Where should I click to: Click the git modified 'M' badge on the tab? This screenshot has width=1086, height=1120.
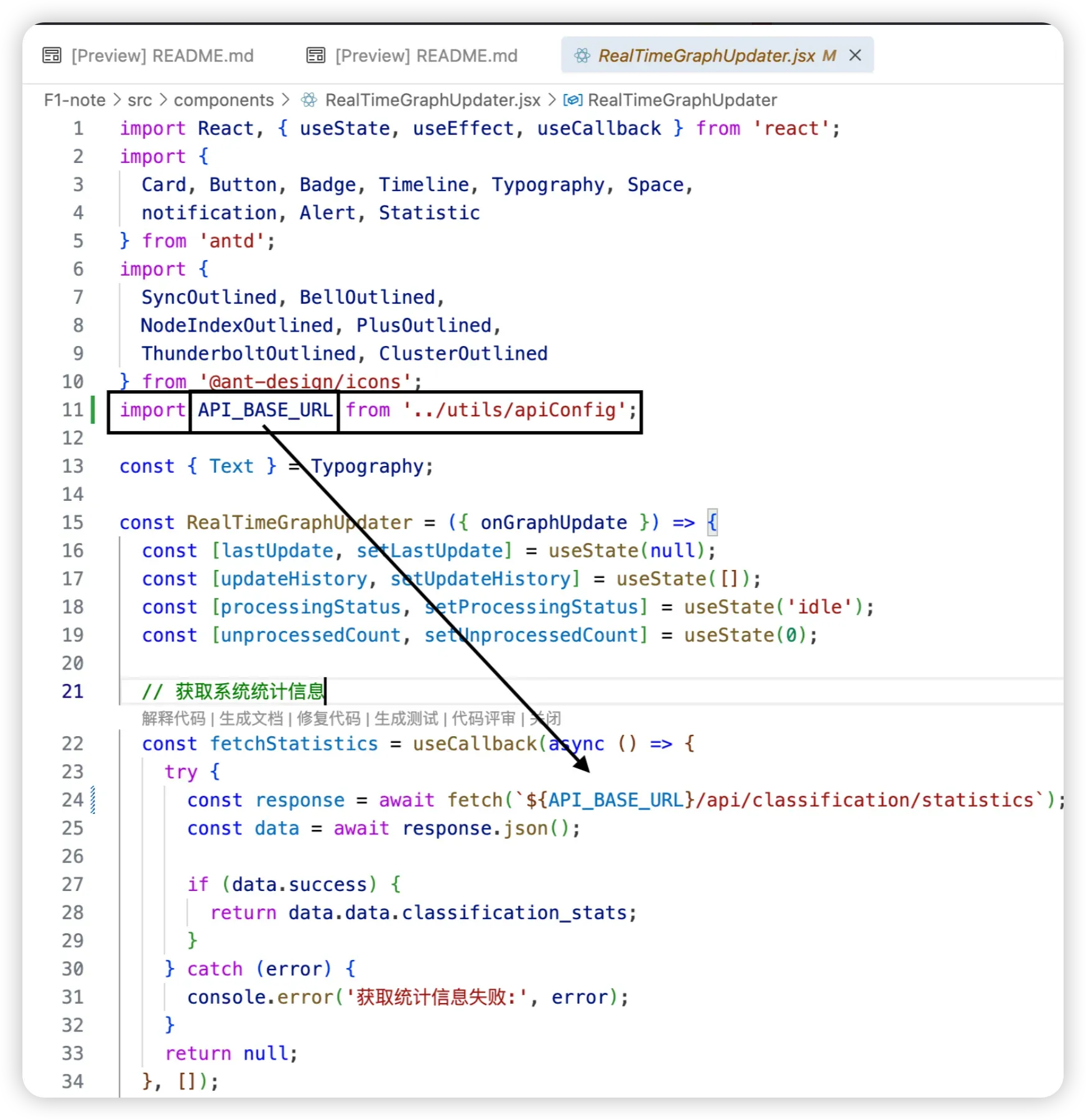coord(828,56)
